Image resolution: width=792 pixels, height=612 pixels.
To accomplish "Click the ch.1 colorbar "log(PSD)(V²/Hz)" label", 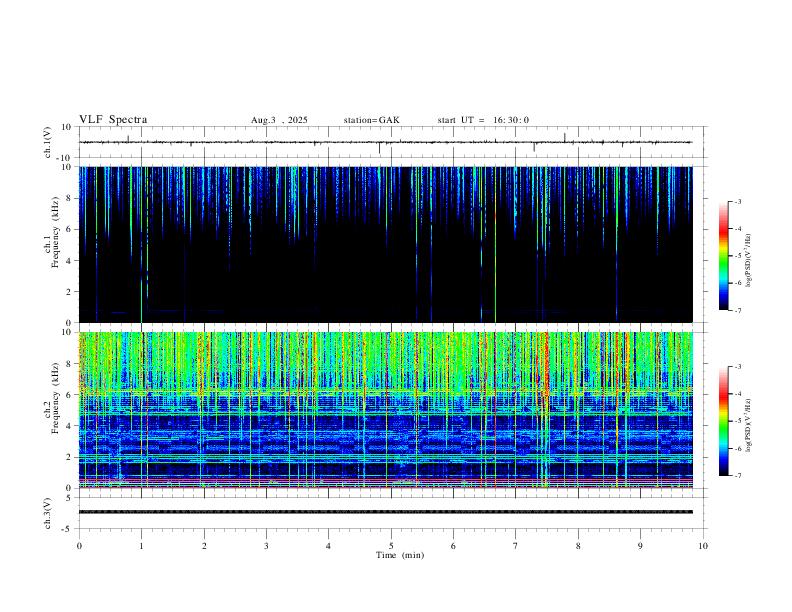I will 748,260.
